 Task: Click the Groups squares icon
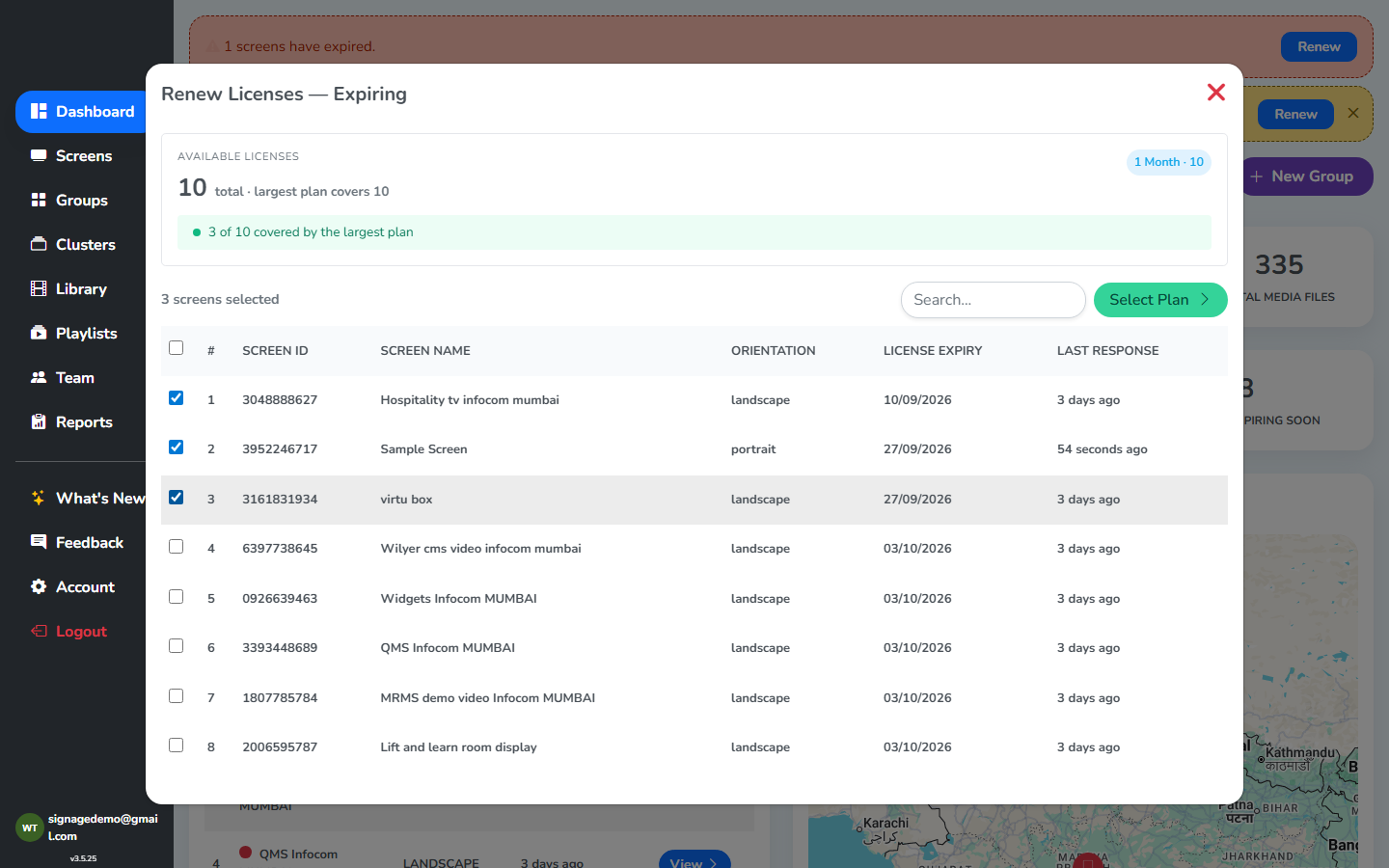[39, 200]
